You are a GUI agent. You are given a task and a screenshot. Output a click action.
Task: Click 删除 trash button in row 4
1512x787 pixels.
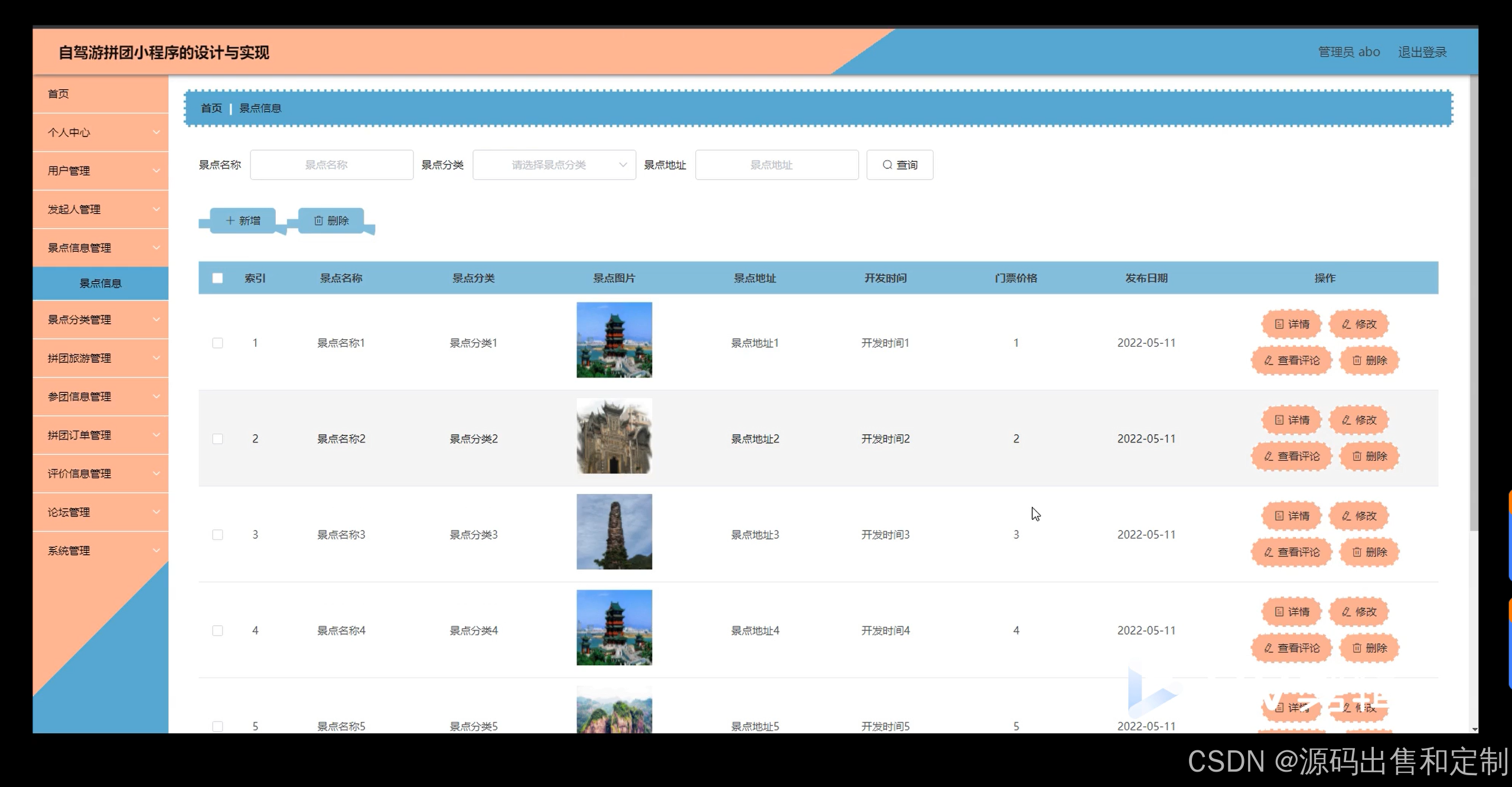coord(1369,648)
